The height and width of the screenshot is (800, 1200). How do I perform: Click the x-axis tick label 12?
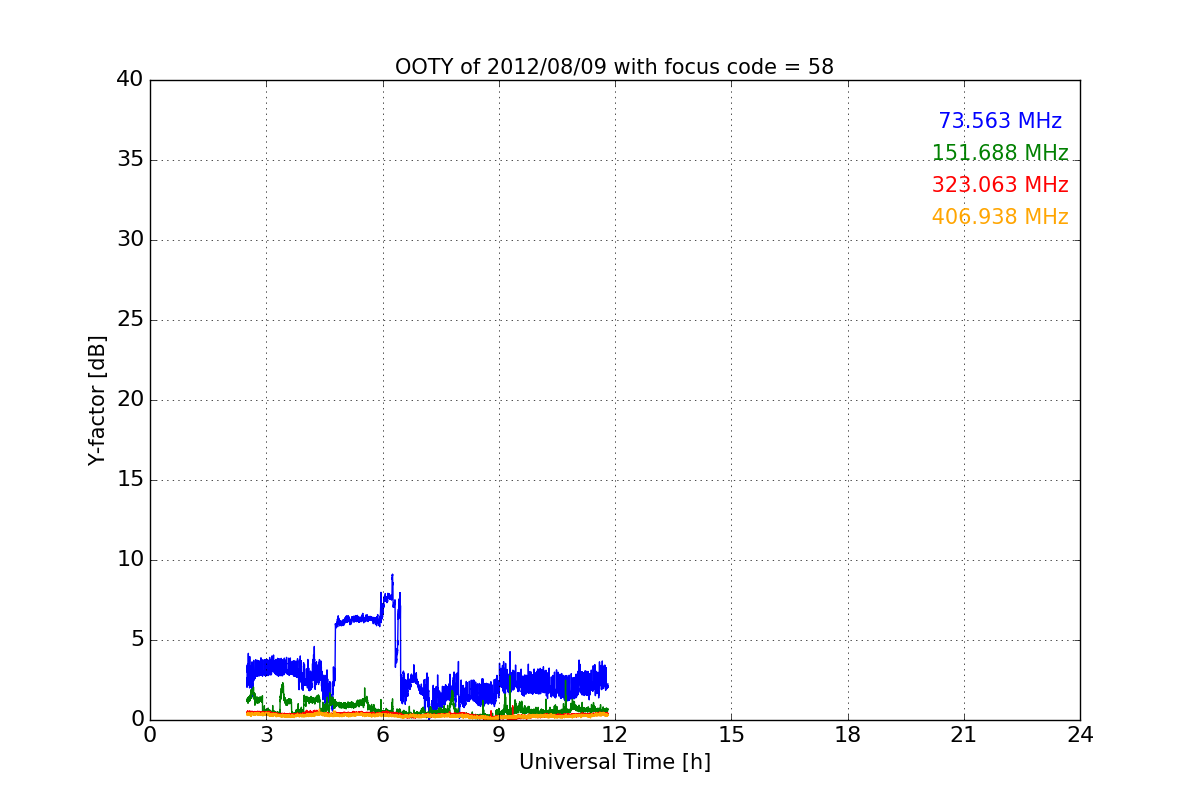[615, 735]
